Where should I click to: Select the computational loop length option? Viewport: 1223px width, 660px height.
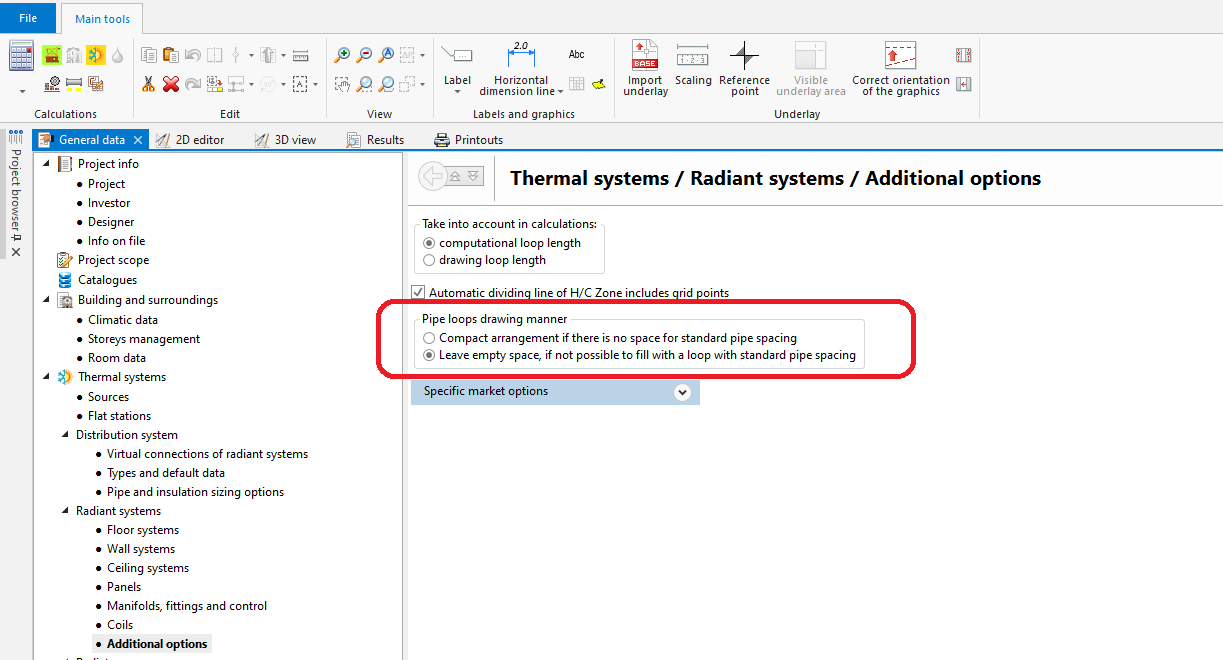point(429,242)
